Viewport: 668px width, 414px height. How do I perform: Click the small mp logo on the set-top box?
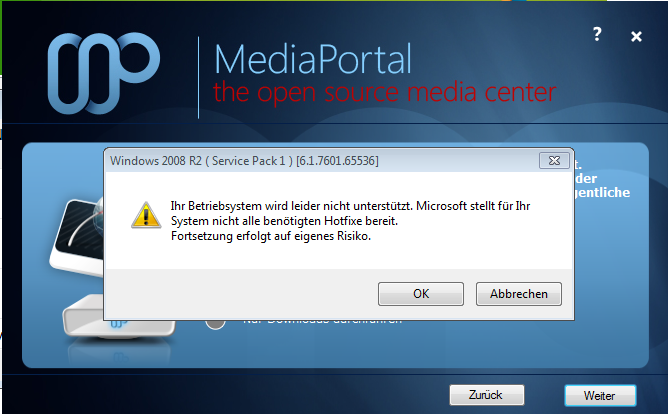coord(118,325)
